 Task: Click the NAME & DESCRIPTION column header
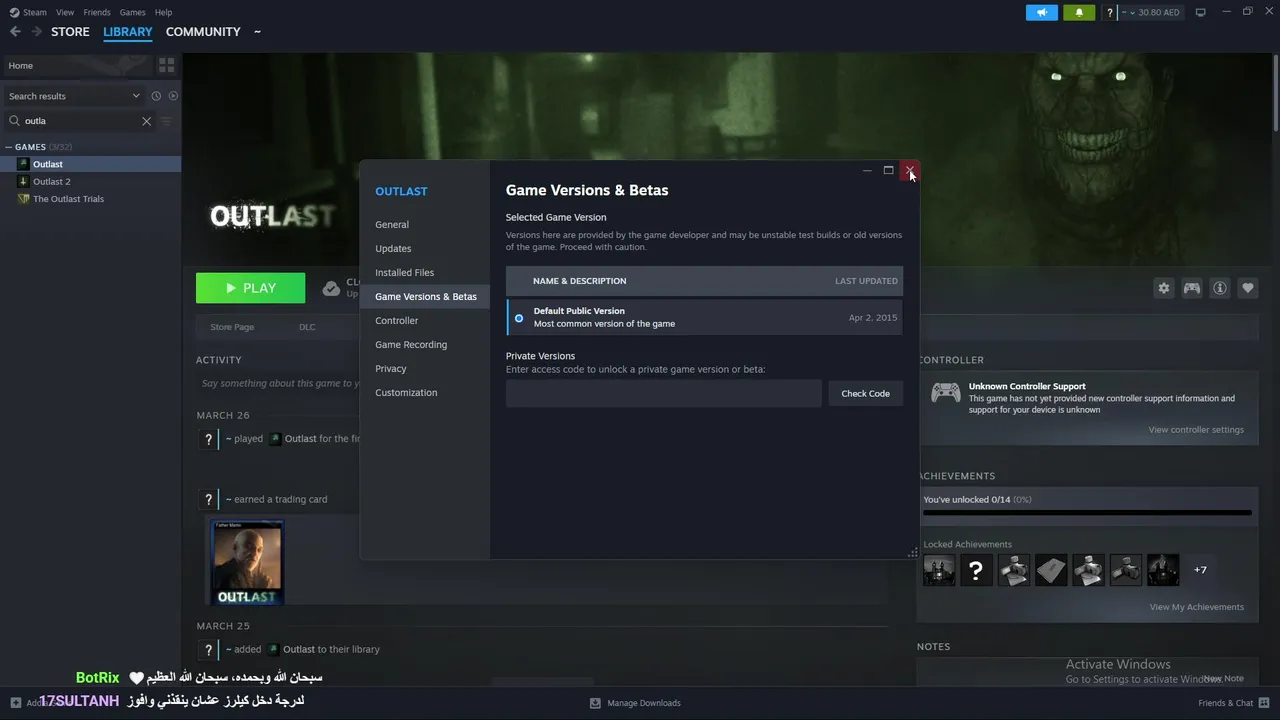click(580, 281)
